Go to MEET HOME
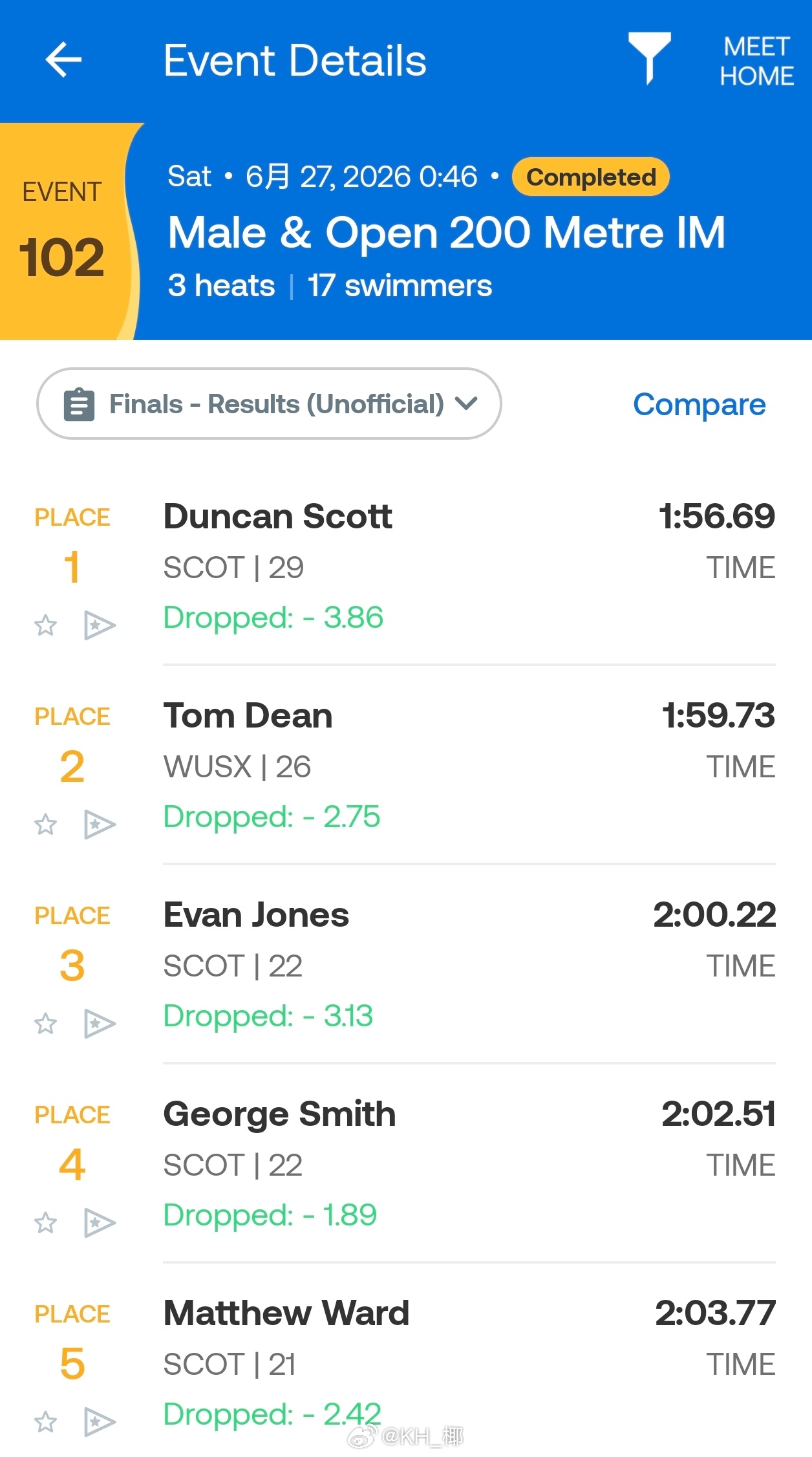 point(757,61)
